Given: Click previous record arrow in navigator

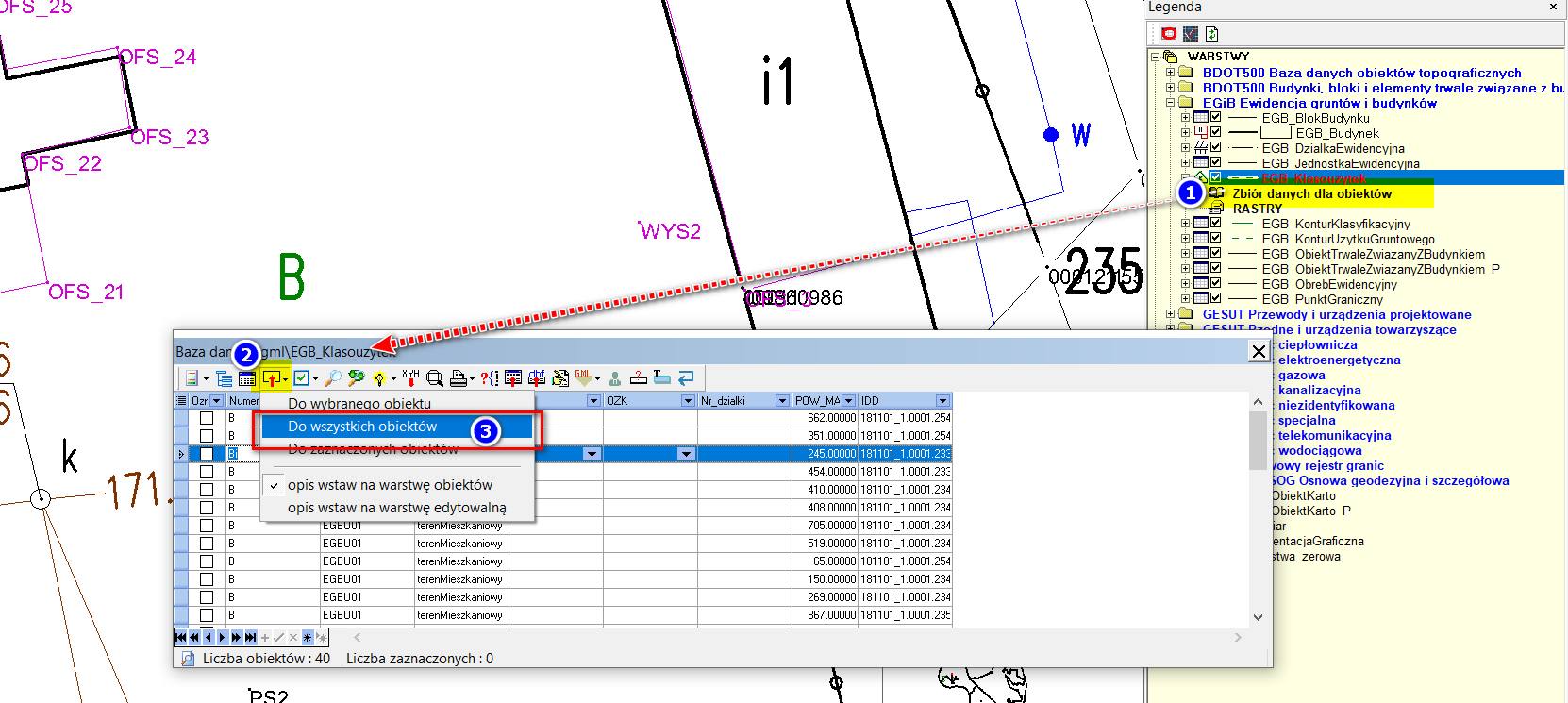Looking at the screenshot, I should pos(209,638).
